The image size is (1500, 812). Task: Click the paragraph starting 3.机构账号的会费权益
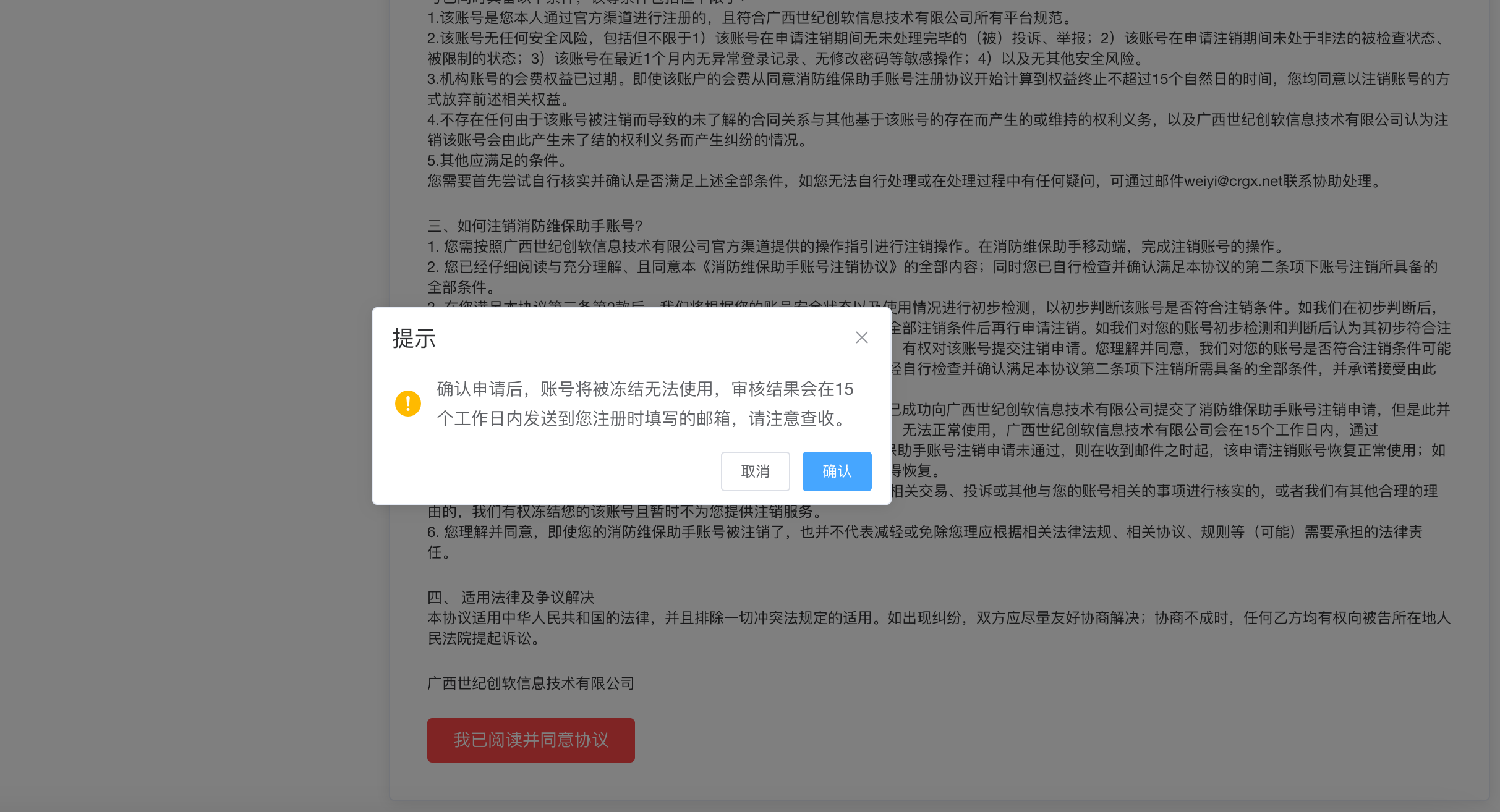939,89
